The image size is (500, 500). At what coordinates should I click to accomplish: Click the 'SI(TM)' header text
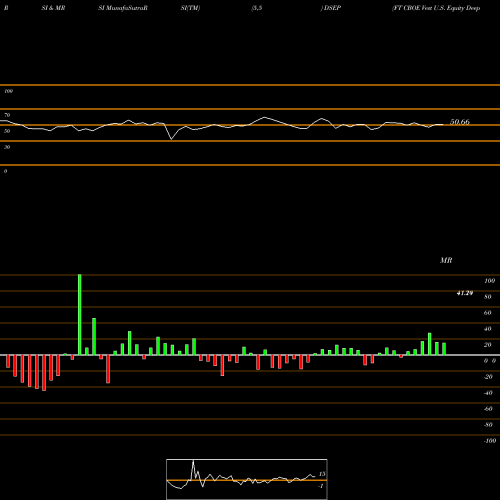190,8
